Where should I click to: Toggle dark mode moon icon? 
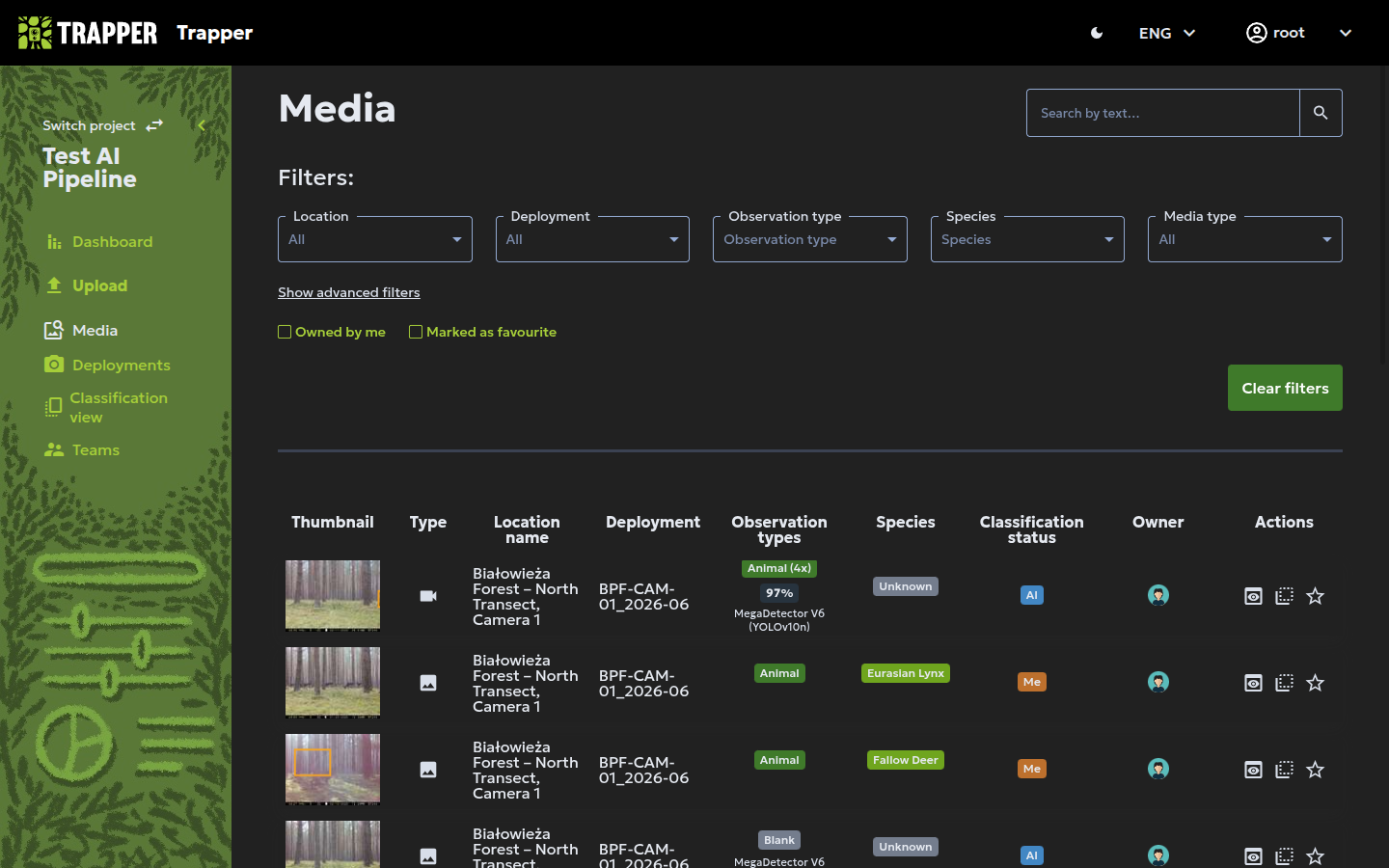click(1097, 33)
